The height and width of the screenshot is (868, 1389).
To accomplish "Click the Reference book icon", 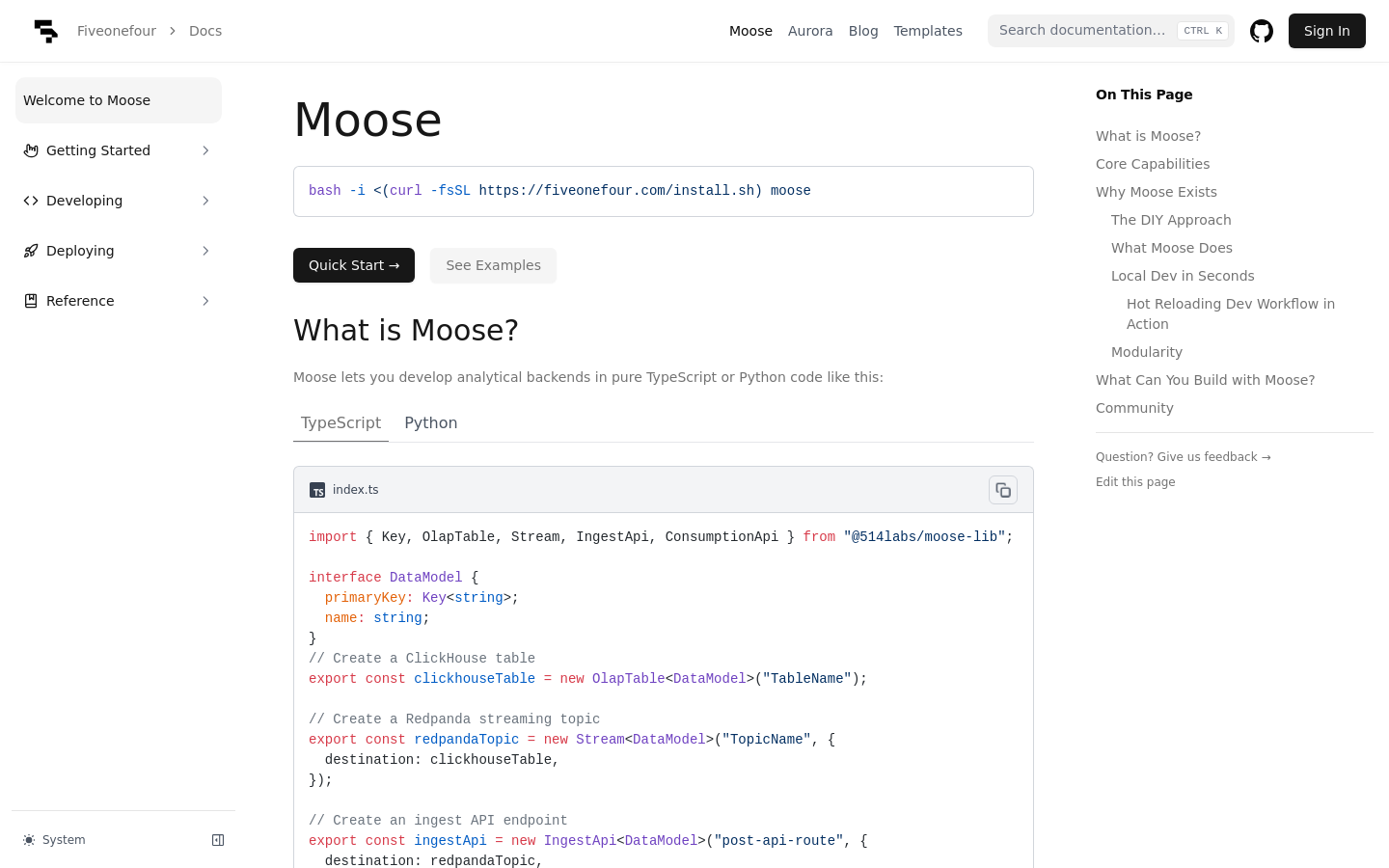I will [x=31, y=301].
